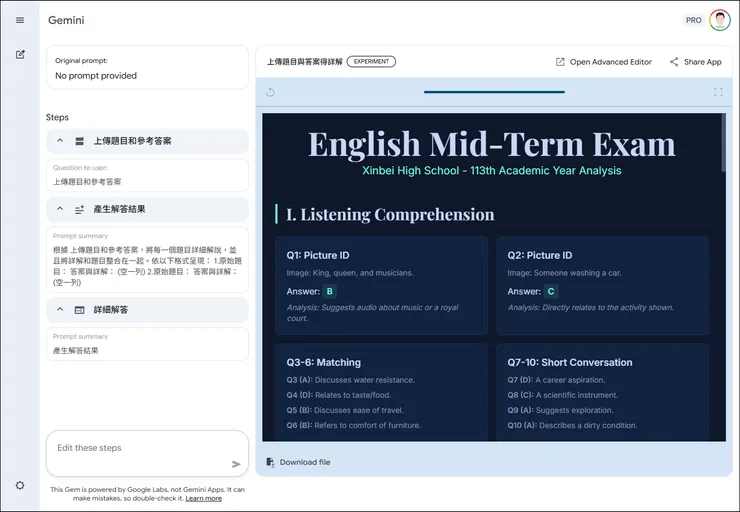The image size is (740, 512).
Task: Click the Original prompt box
Action: 147,67
